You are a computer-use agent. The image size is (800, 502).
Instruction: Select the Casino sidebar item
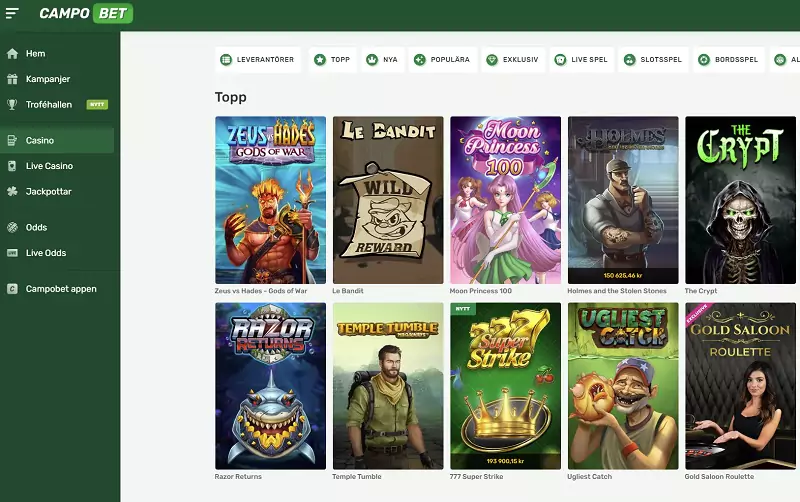[40, 141]
